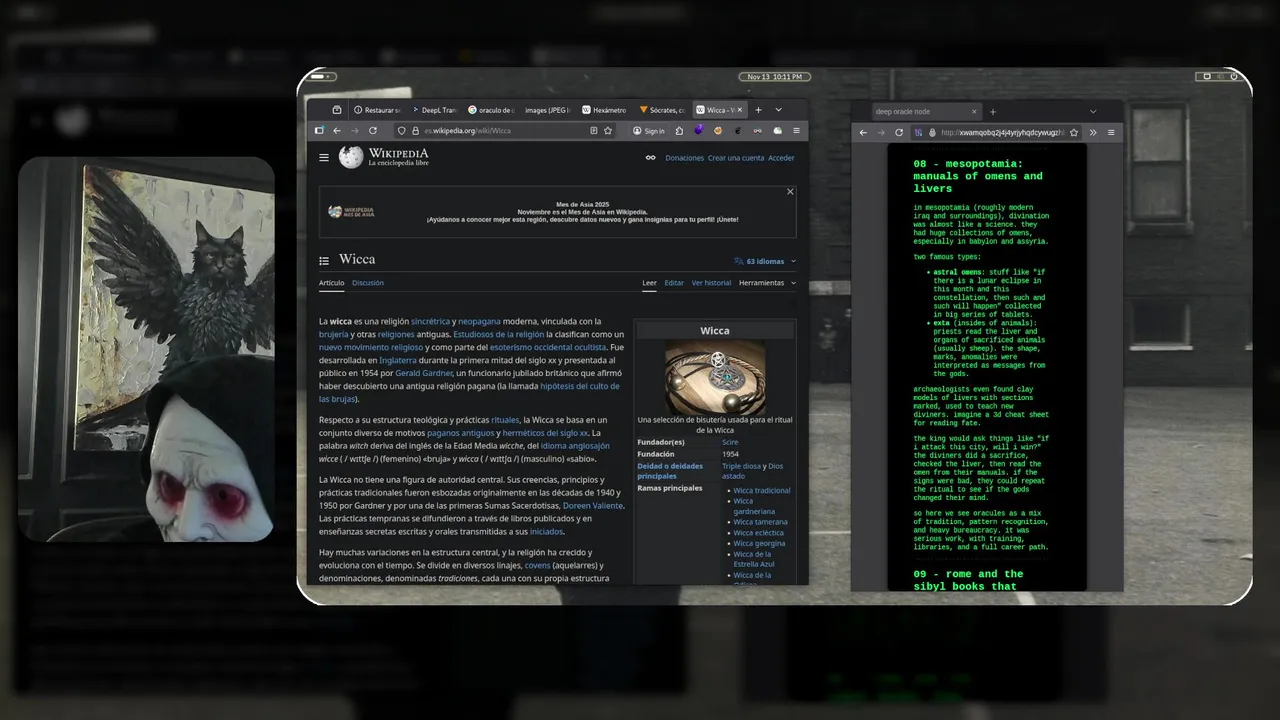This screenshot has width=1280, height=720.
Task: Bookmark the Wicca page with the star
Action: [x=608, y=131]
